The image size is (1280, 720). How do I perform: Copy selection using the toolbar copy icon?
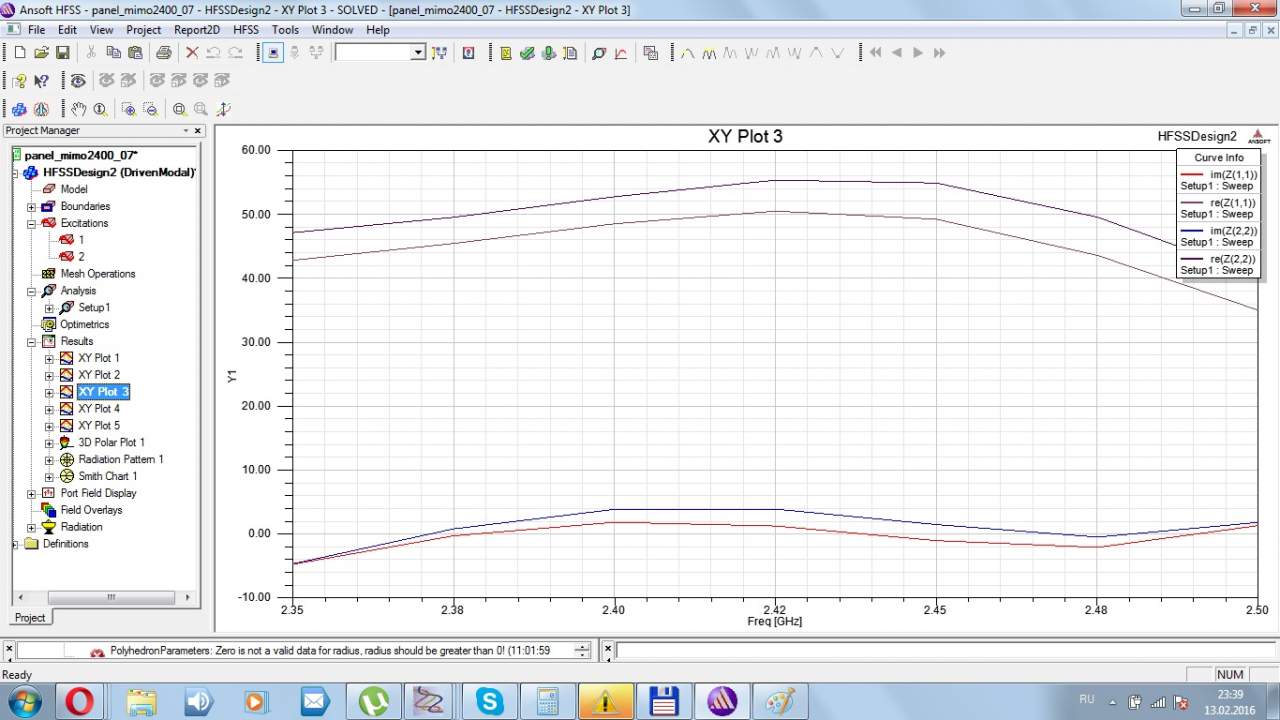(x=113, y=53)
